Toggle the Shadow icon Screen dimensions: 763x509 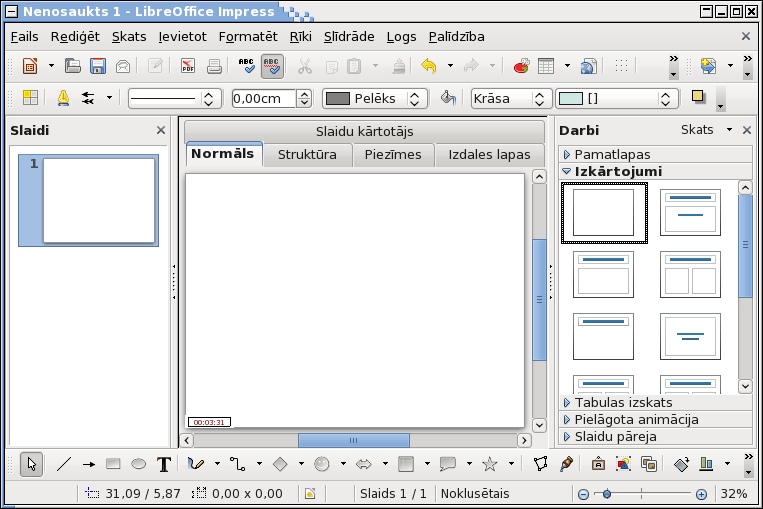tap(699, 97)
